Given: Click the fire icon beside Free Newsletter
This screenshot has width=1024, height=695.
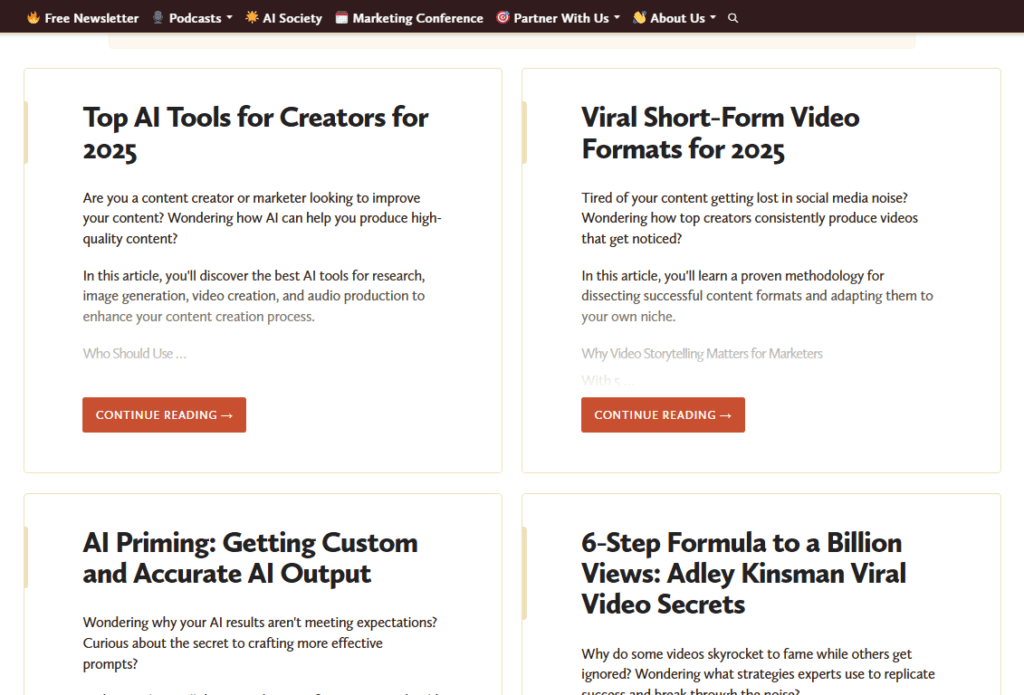Looking at the screenshot, I should coord(33,18).
